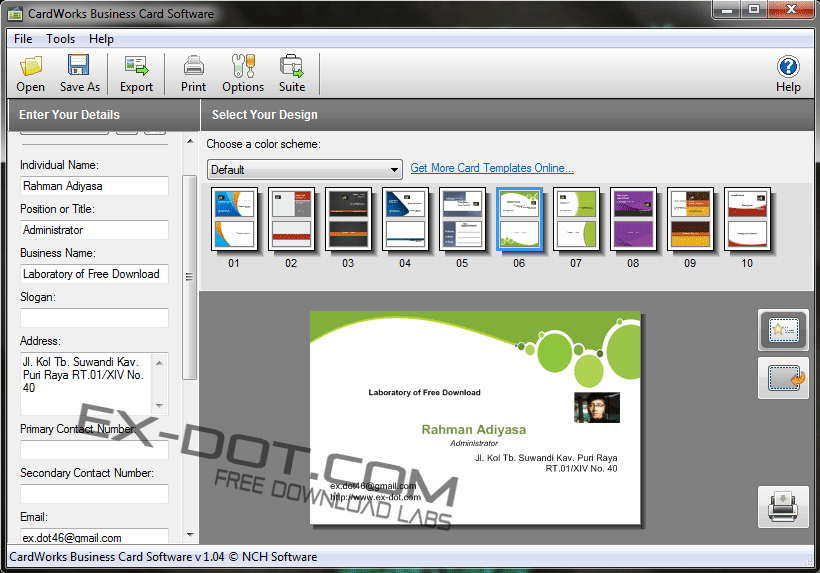Click the Rahman Adiyasa name on card preview
This screenshot has width=820, height=573.
[x=474, y=430]
